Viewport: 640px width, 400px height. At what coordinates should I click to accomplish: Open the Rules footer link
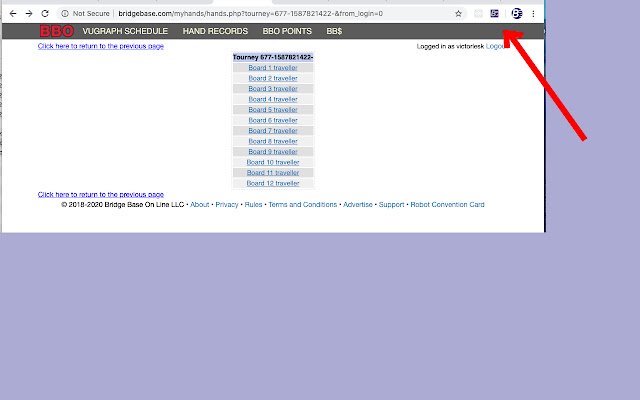click(253, 204)
